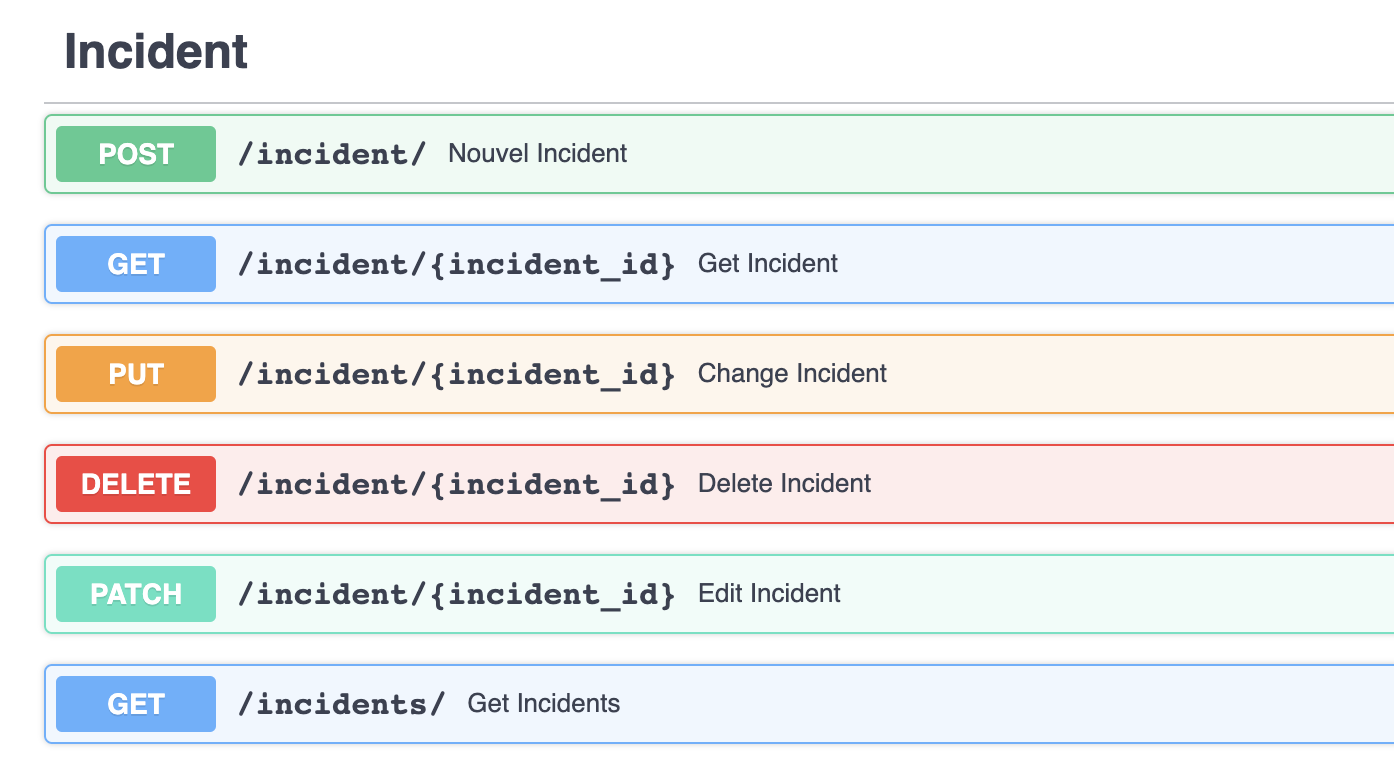Click the /incidents/ path text
1394x774 pixels.
pos(343,703)
